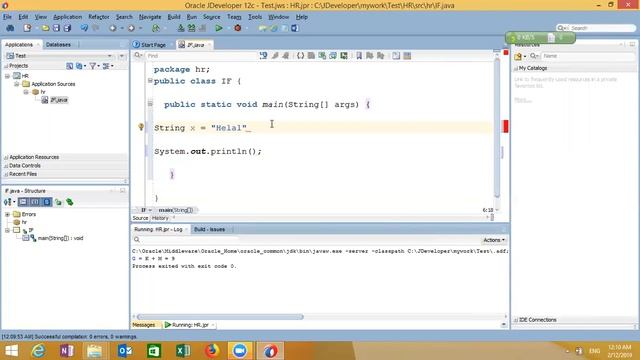Click the editor vertical scrollbar
The height and width of the screenshot is (360, 640).
(497, 128)
